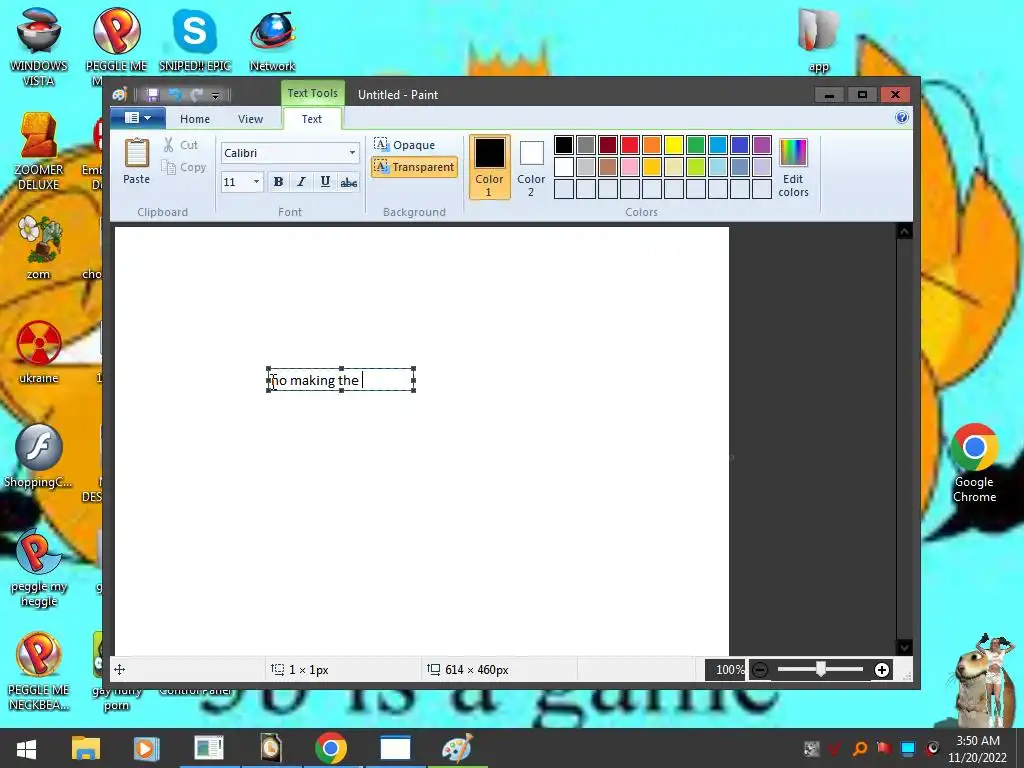Select the peggle my heggle desktop icon

(39, 568)
